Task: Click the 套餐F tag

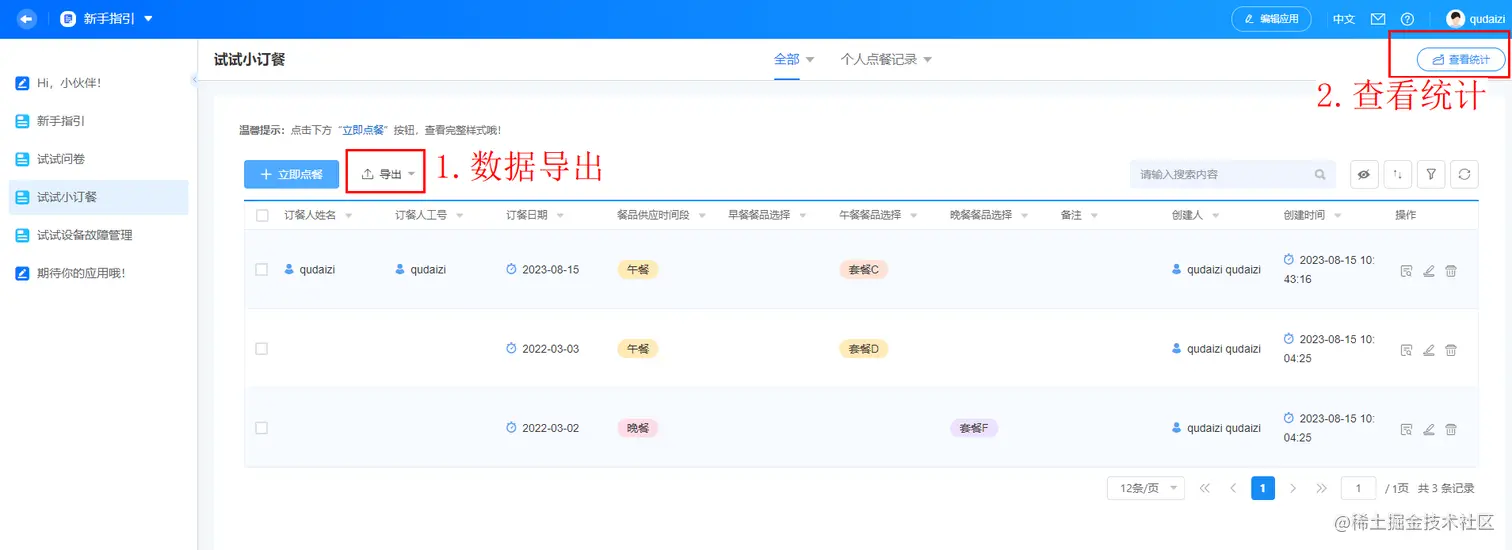Action: (974, 428)
